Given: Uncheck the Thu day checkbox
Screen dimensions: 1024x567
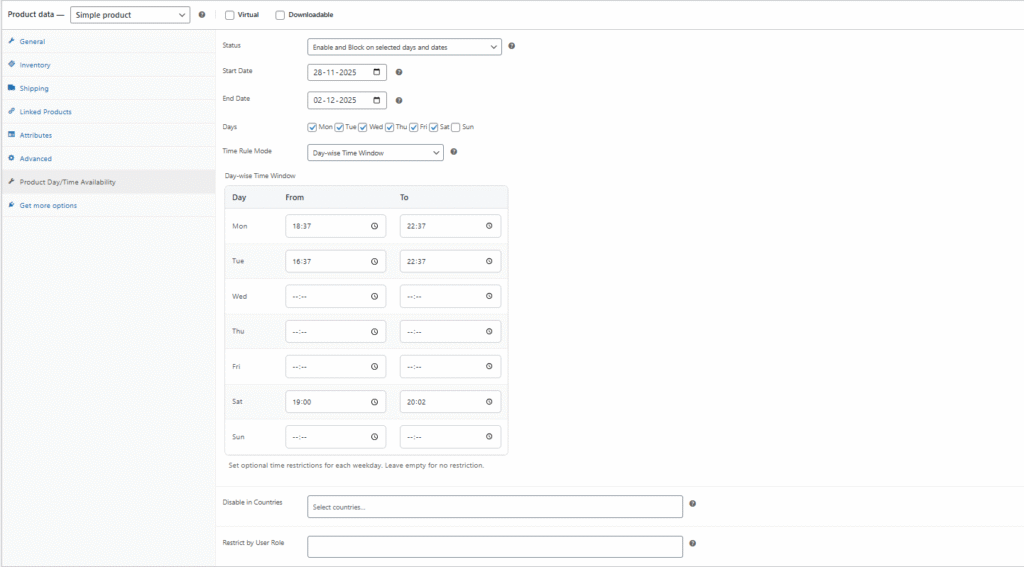Looking at the screenshot, I should (x=390, y=127).
